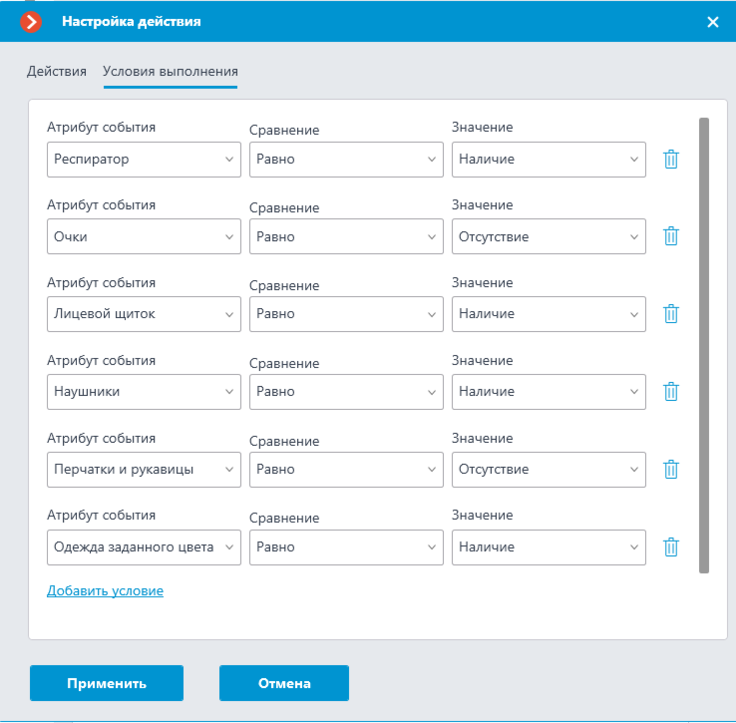Open the Одежда заданного цвета attribute dropdown
This screenshot has height=723, width=736.
(144, 547)
